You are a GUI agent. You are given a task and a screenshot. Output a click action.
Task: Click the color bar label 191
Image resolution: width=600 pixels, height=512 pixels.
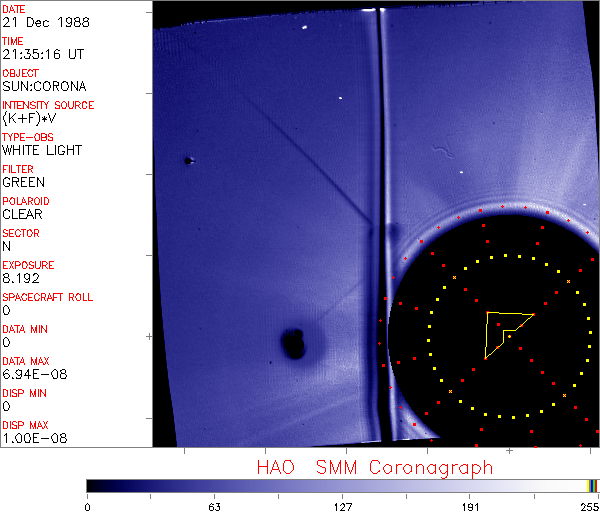[x=470, y=505]
